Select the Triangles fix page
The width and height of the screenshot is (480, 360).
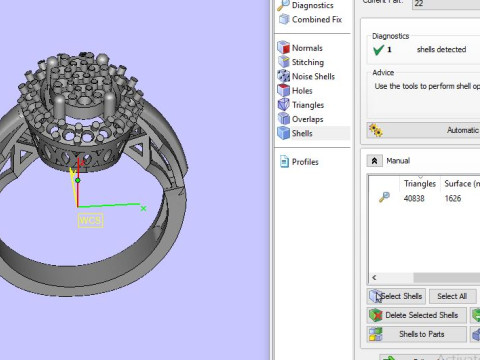pos(301,105)
